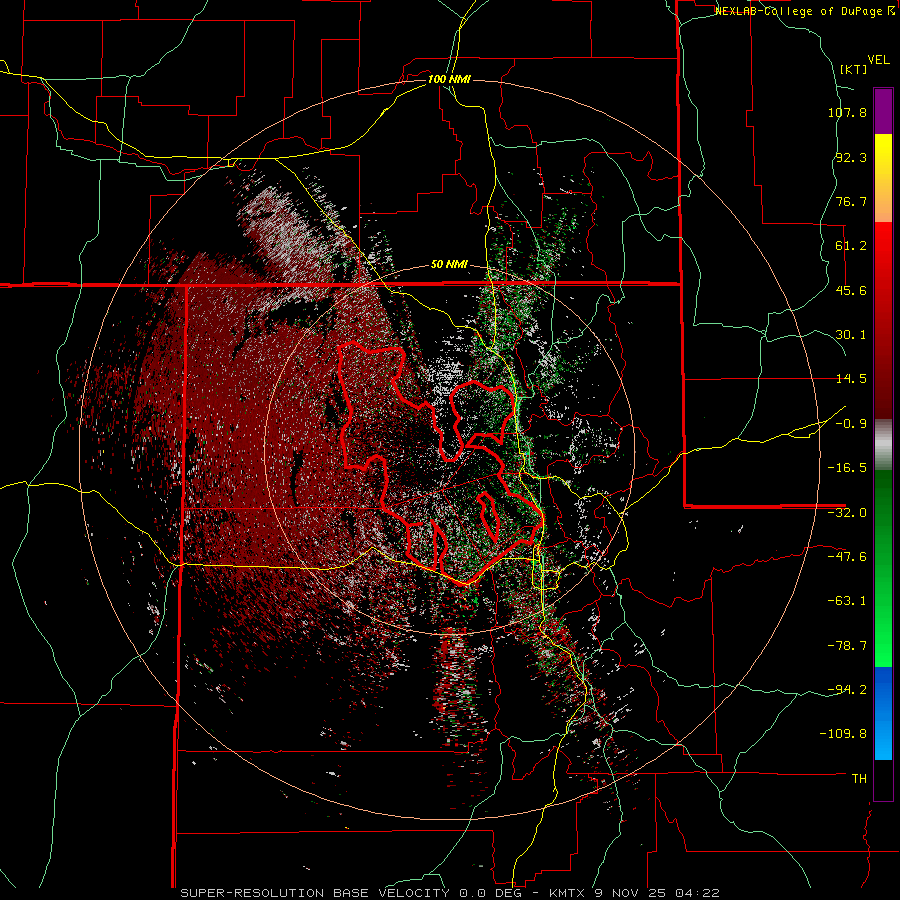
Task: Click the -32.0 velocity scale value
Action: pyautogui.click(x=847, y=513)
